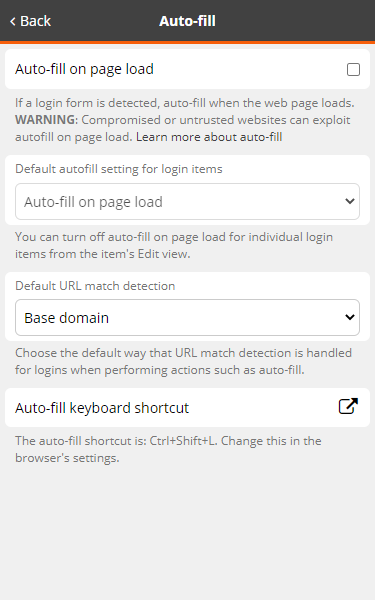The image size is (375, 600).
Task: Click the 'Default autofill setting for login items' label
Action: pos(119,169)
